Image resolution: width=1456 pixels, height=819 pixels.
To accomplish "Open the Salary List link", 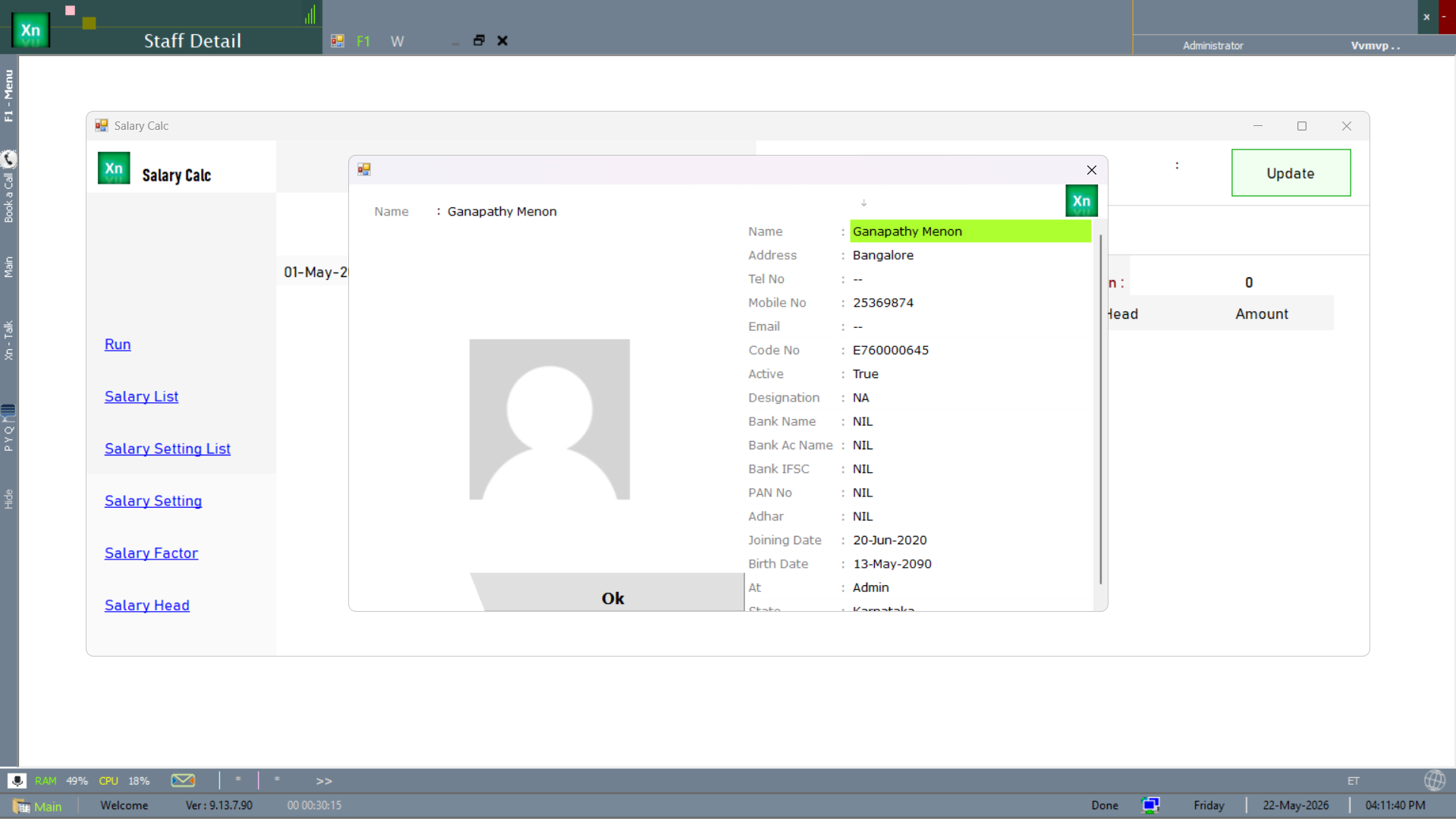I will tap(141, 397).
